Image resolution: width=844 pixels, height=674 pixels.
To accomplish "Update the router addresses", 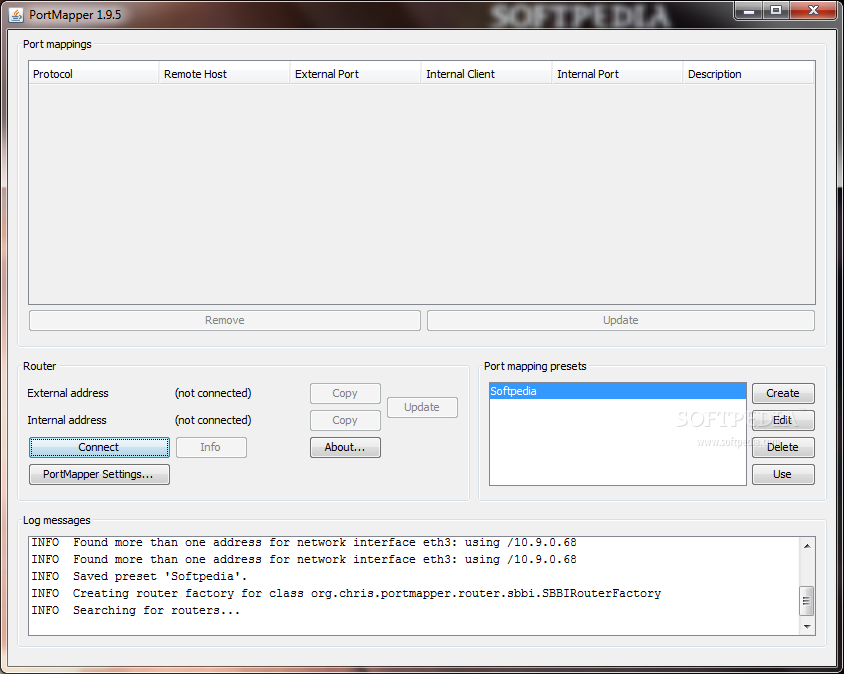I will click(x=422, y=407).
